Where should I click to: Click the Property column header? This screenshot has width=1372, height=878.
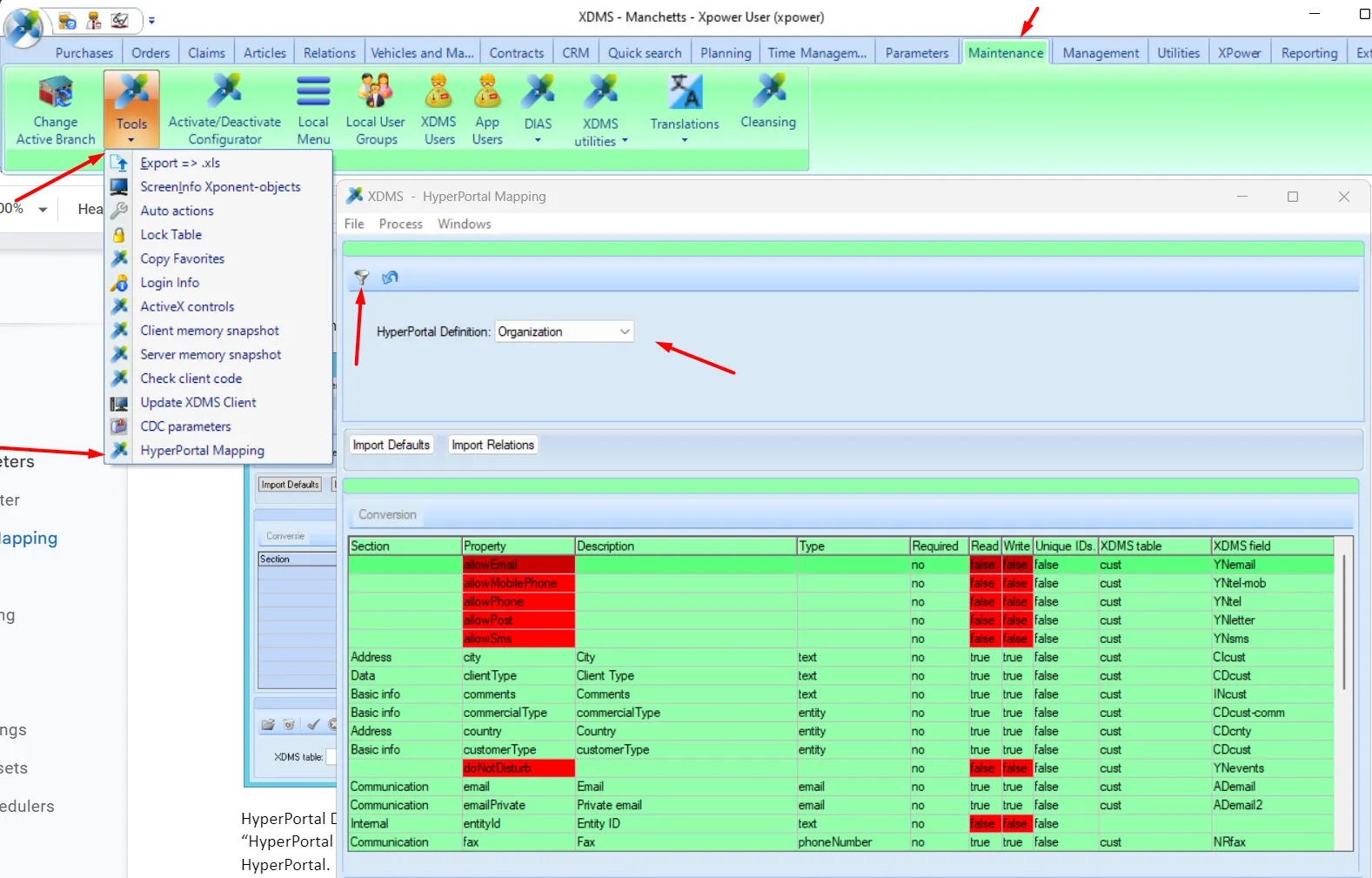pos(519,546)
